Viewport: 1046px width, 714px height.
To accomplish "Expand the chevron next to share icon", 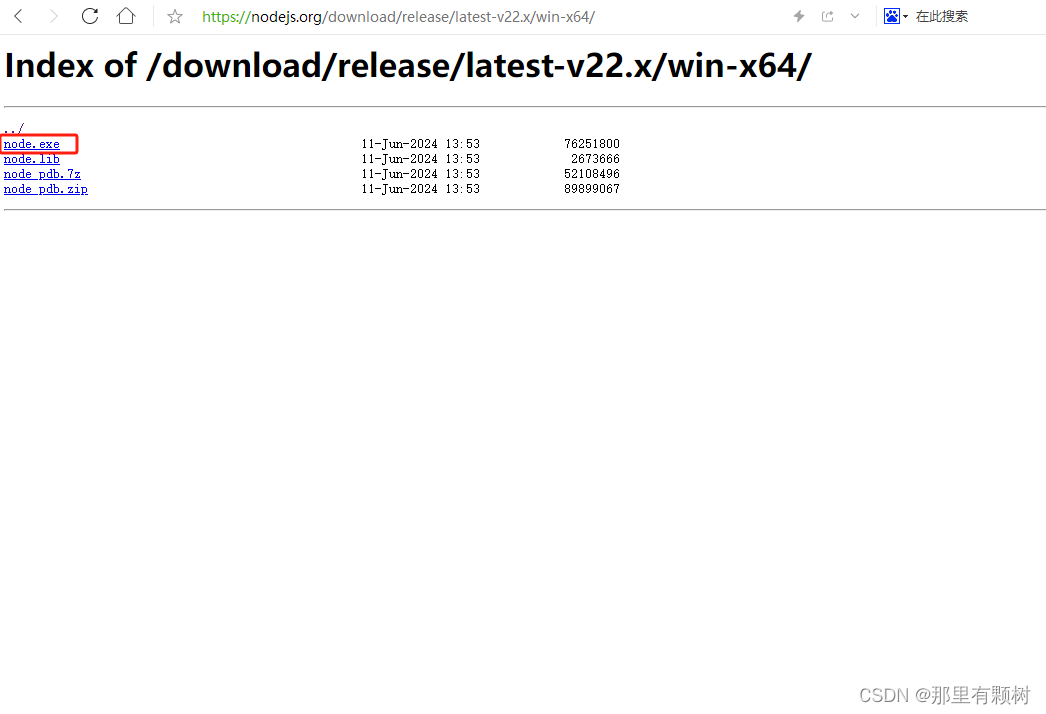I will pyautogui.click(x=855, y=16).
